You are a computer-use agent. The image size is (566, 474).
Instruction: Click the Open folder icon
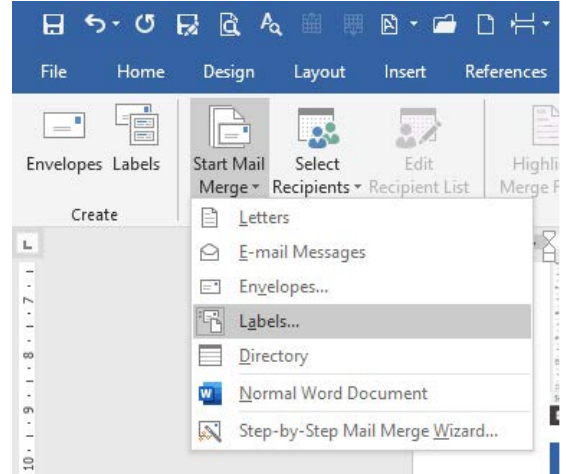444,25
